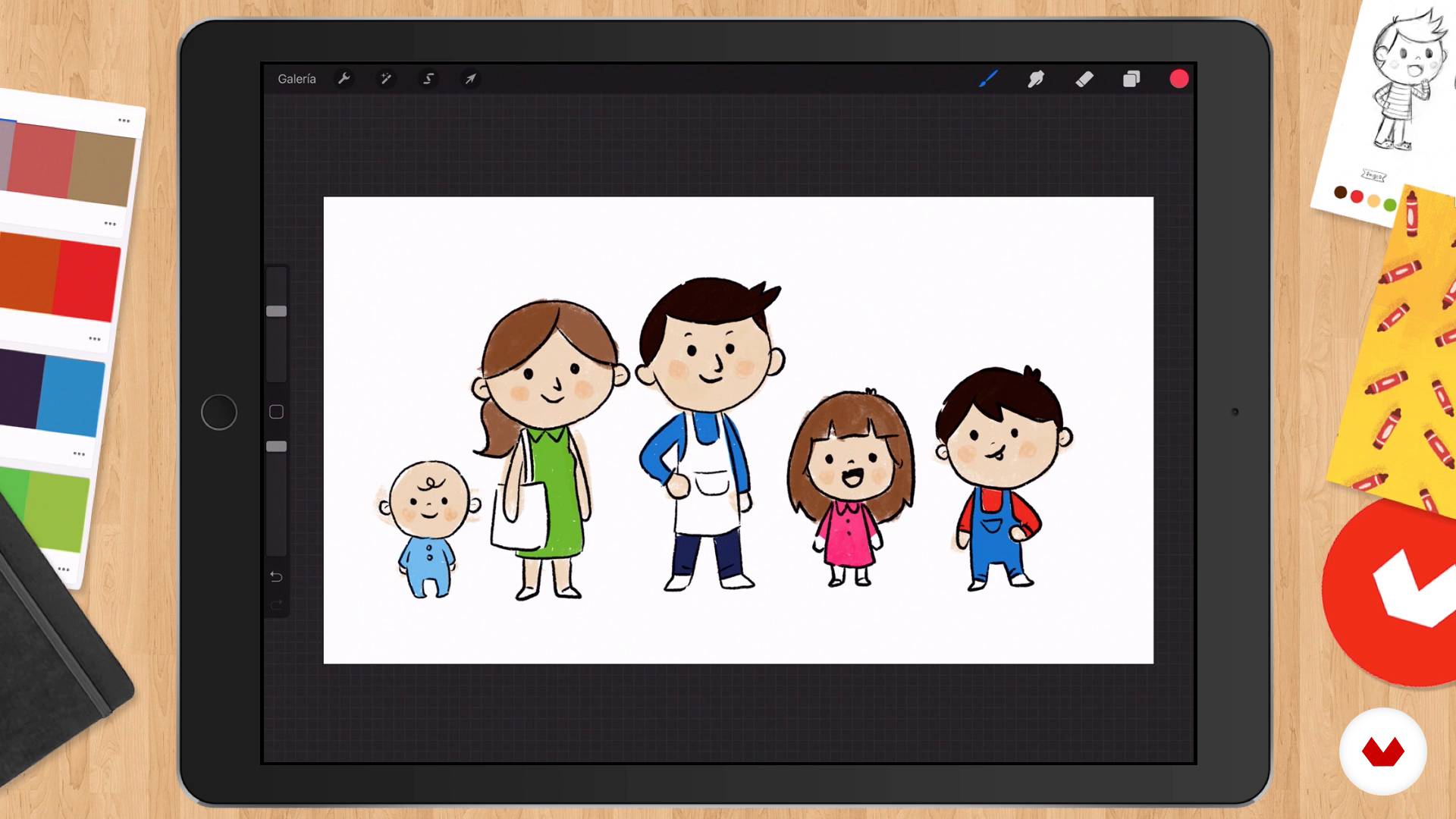Adjust the brush size slider handle

click(x=277, y=311)
